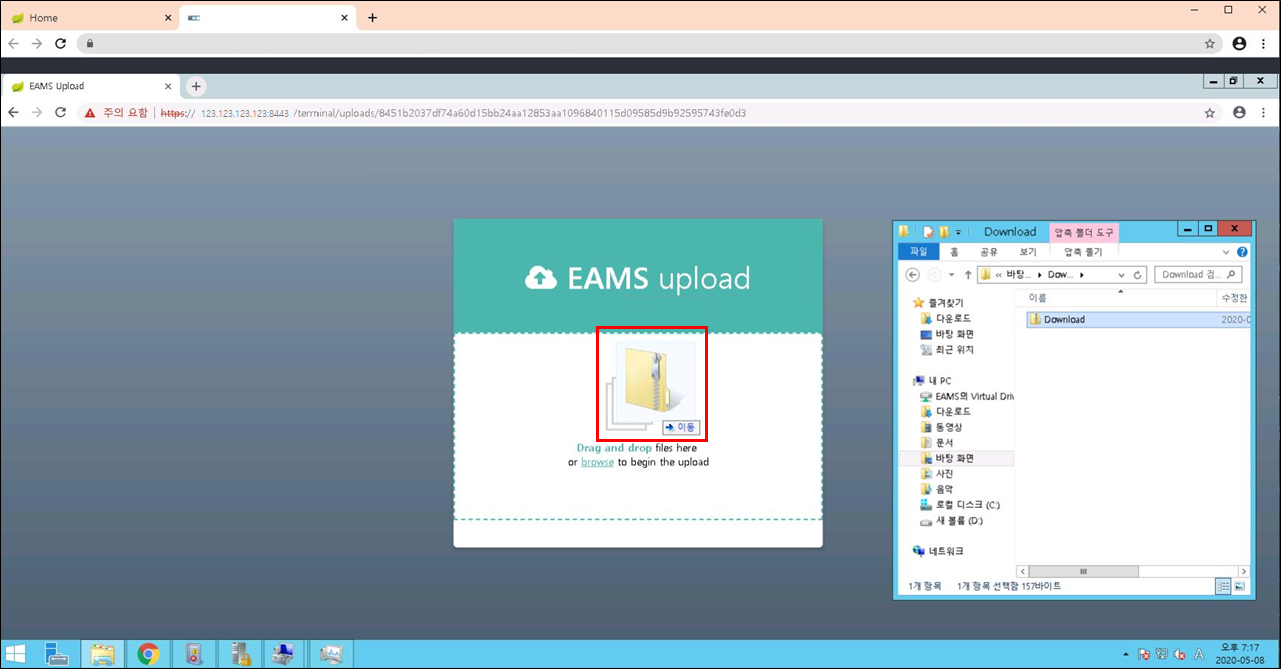Select 음악 folder in navigation pane
Image resolution: width=1281 pixels, height=669 pixels.
pos(936,489)
